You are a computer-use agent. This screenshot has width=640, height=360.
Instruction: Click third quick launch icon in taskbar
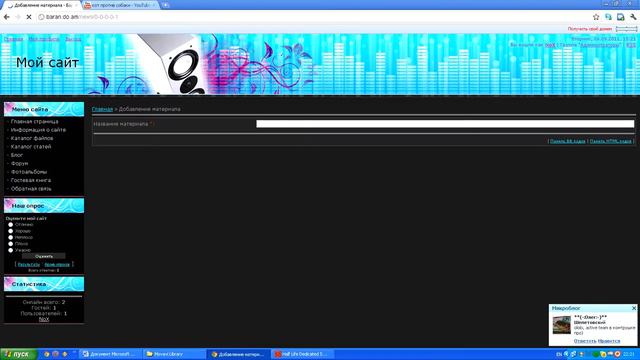(x=64, y=354)
